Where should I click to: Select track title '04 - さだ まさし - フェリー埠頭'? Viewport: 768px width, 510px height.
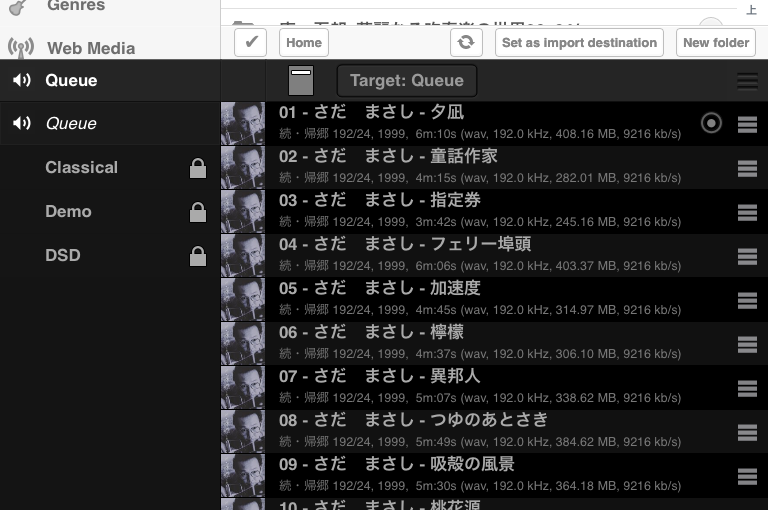[x=405, y=244]
